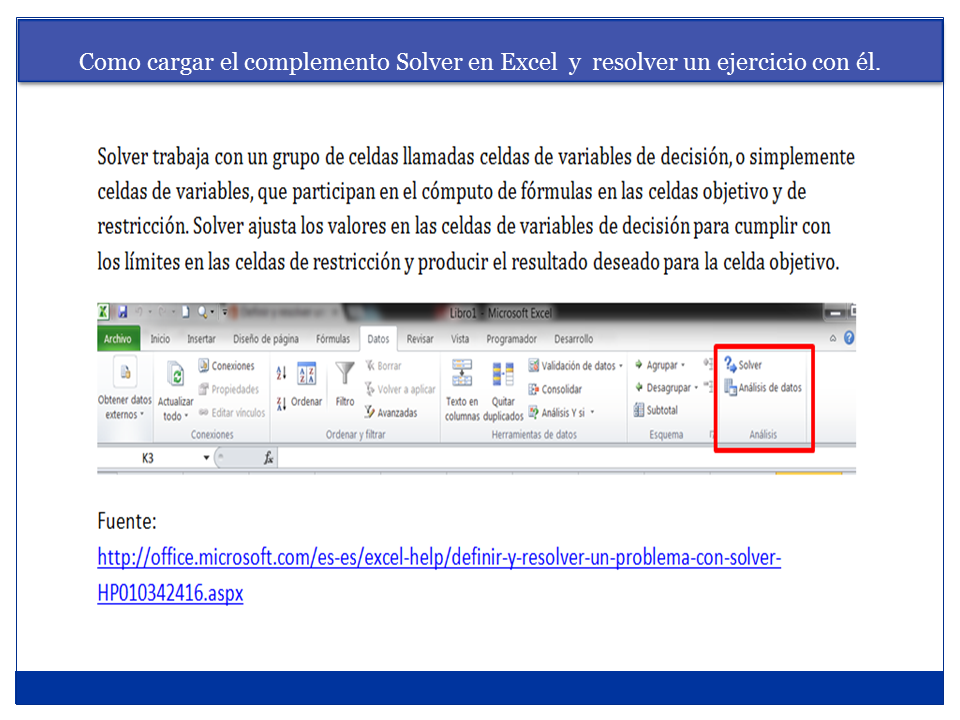Switch to the Insertar ribbon tab
Image resolution: width=960 pixels, height=720 pixels.
coord(201,339)
